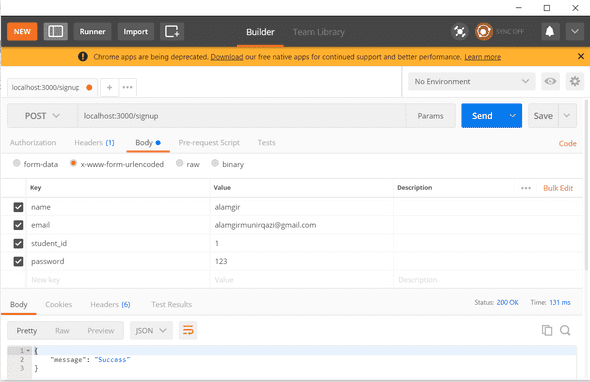Click the NEW button
This screenshot has height=382, width=590.
click(22, 31)
